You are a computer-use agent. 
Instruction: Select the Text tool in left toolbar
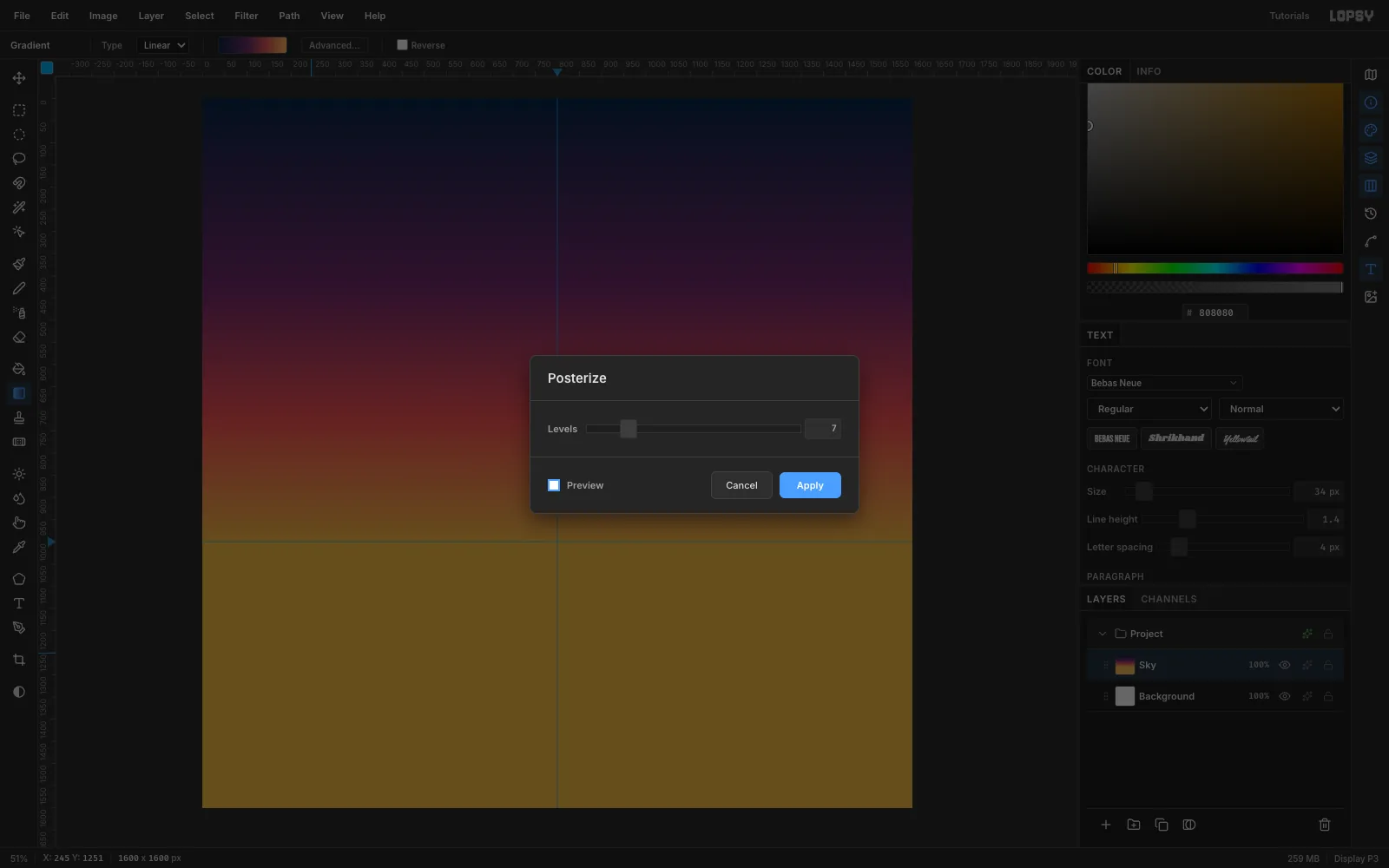coord(18,603)
